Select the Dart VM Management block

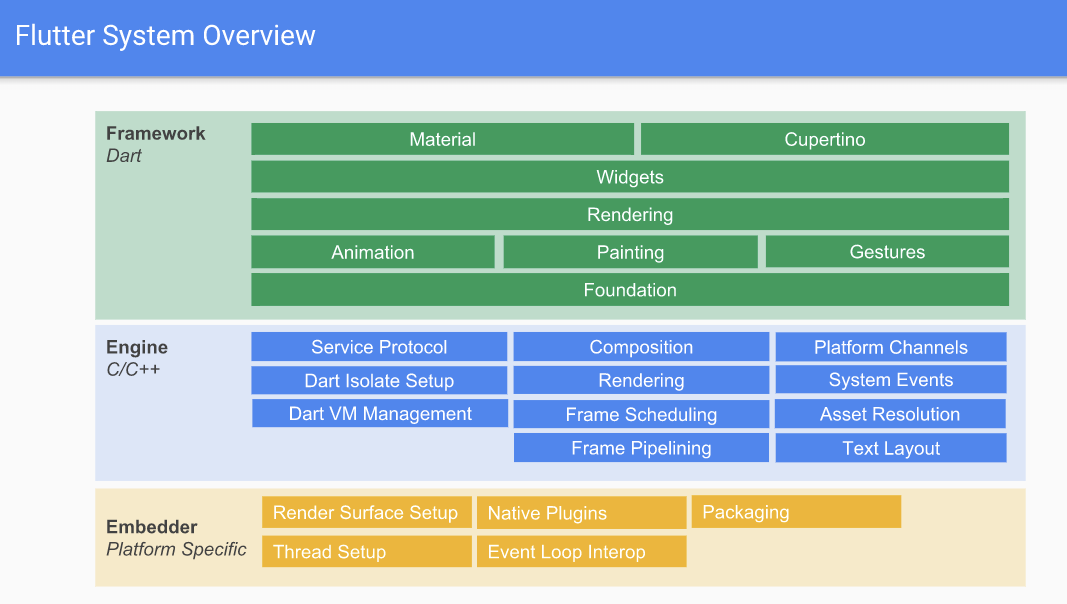click(380, 414)
